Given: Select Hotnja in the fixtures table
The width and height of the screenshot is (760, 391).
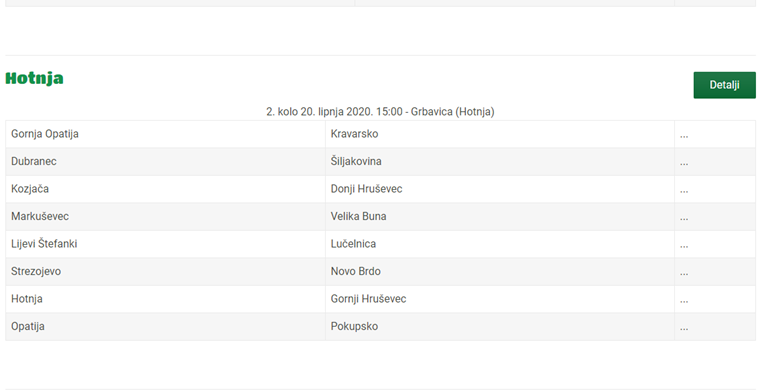Looking at the screenshot, I should tap(27, 299).
